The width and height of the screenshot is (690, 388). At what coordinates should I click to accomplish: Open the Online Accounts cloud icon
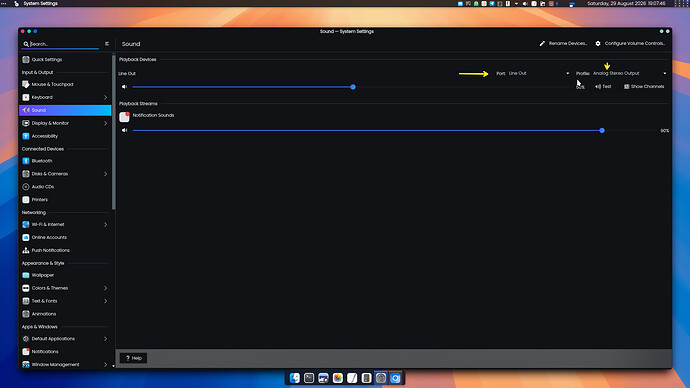[x=26, y=238]
